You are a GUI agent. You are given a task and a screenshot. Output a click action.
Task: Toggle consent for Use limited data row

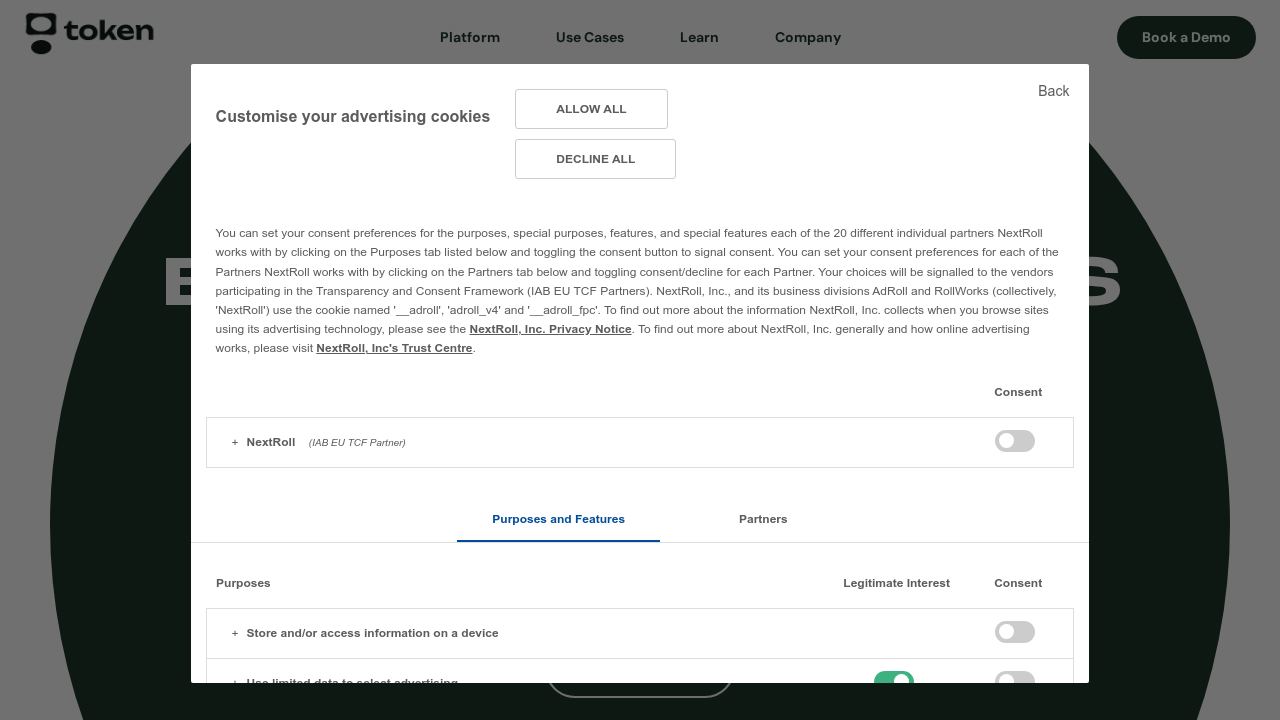(x=1014, y=681)
